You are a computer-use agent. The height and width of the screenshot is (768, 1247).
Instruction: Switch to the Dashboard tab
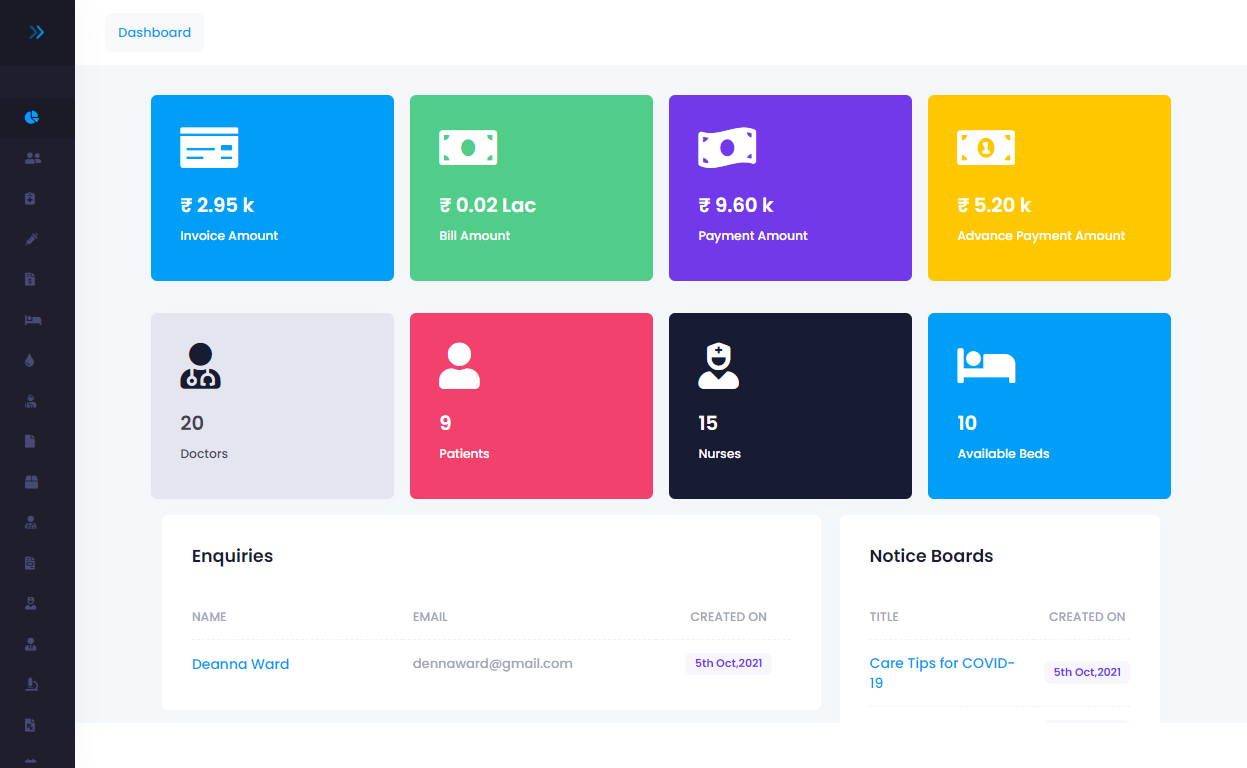154,33
